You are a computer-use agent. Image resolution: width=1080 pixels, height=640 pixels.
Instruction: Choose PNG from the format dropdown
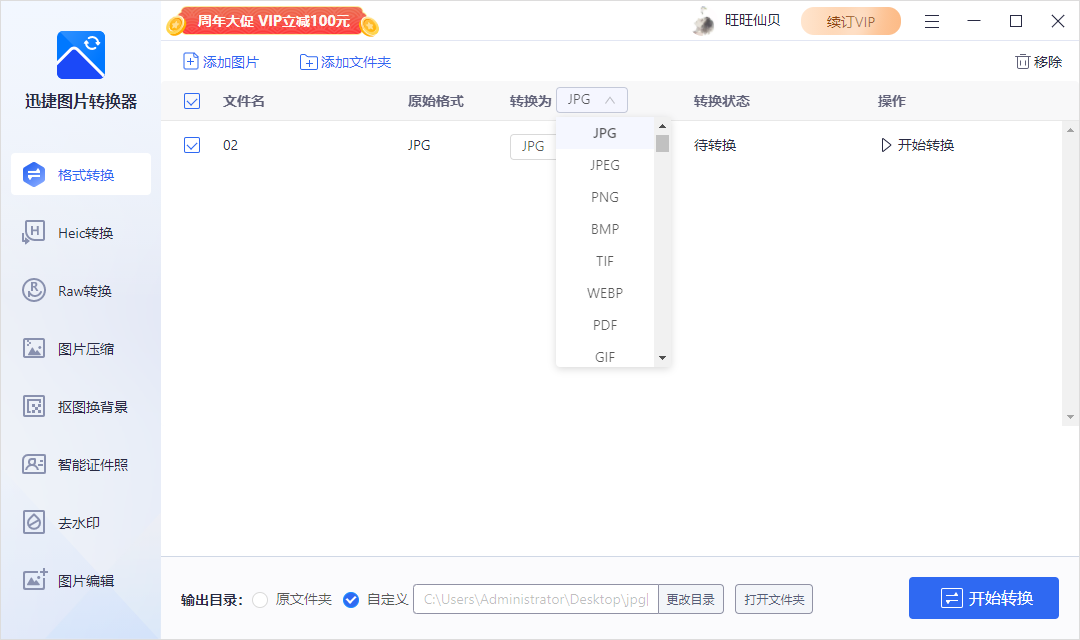click(x=604, y=196)
